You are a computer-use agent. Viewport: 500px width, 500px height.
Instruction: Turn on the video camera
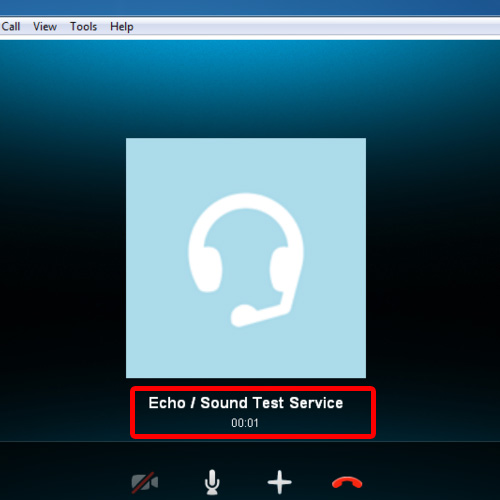point(145,482)
